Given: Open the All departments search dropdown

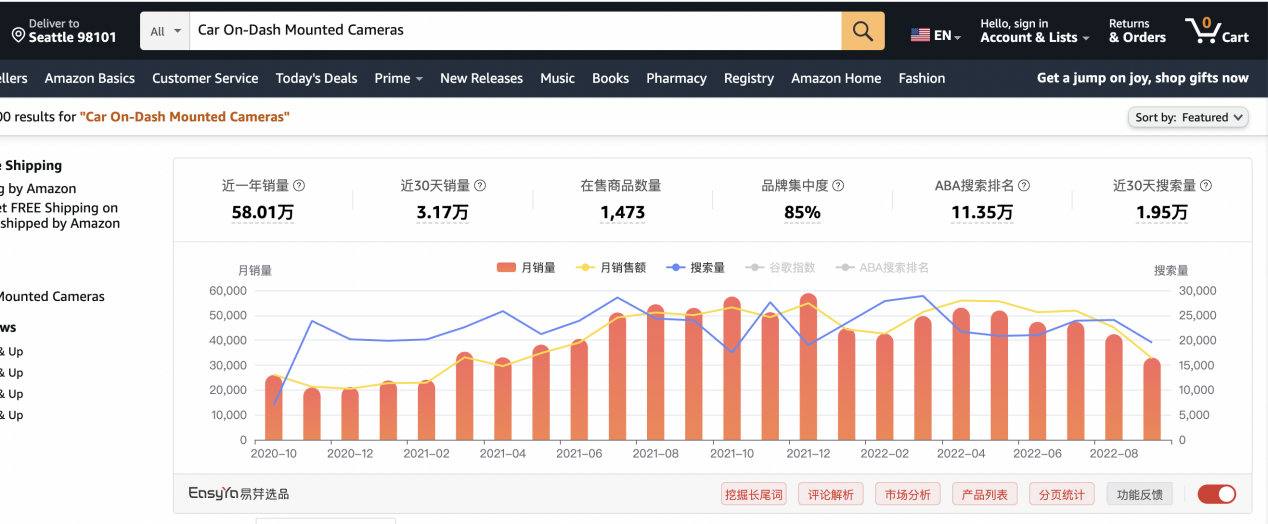Looking at the screenshot, I should coord(166,31).
